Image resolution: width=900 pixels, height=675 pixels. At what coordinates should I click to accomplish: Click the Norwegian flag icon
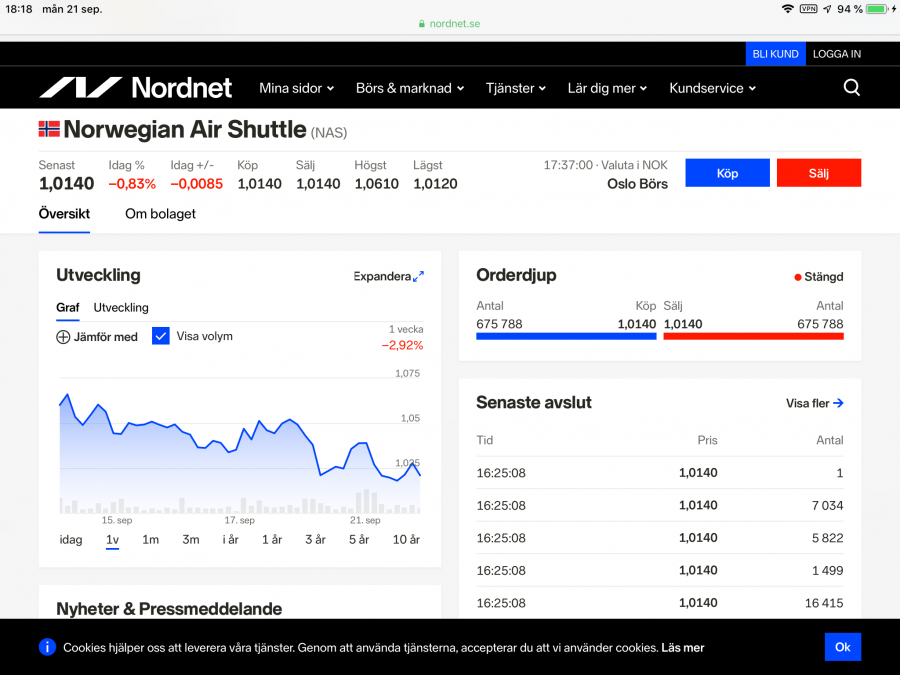coord(49,129)
